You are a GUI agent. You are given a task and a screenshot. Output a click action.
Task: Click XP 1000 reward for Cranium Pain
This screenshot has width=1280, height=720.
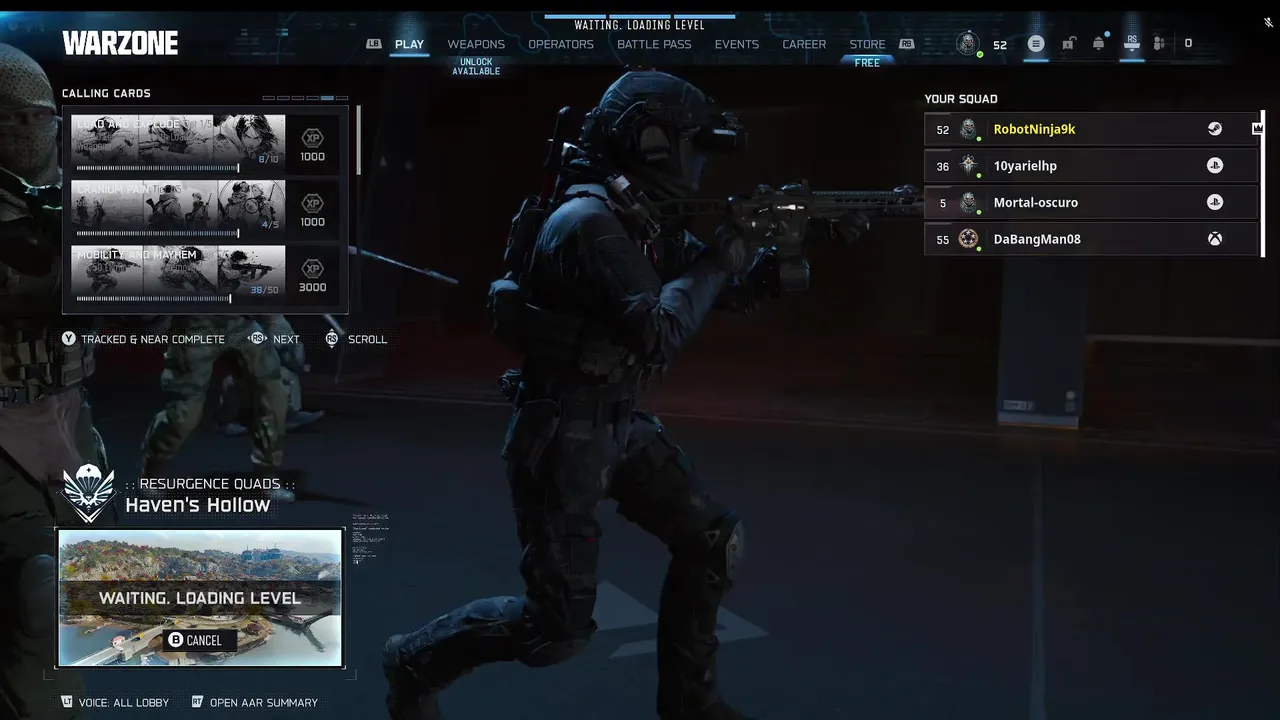click(x=313, y=208)
